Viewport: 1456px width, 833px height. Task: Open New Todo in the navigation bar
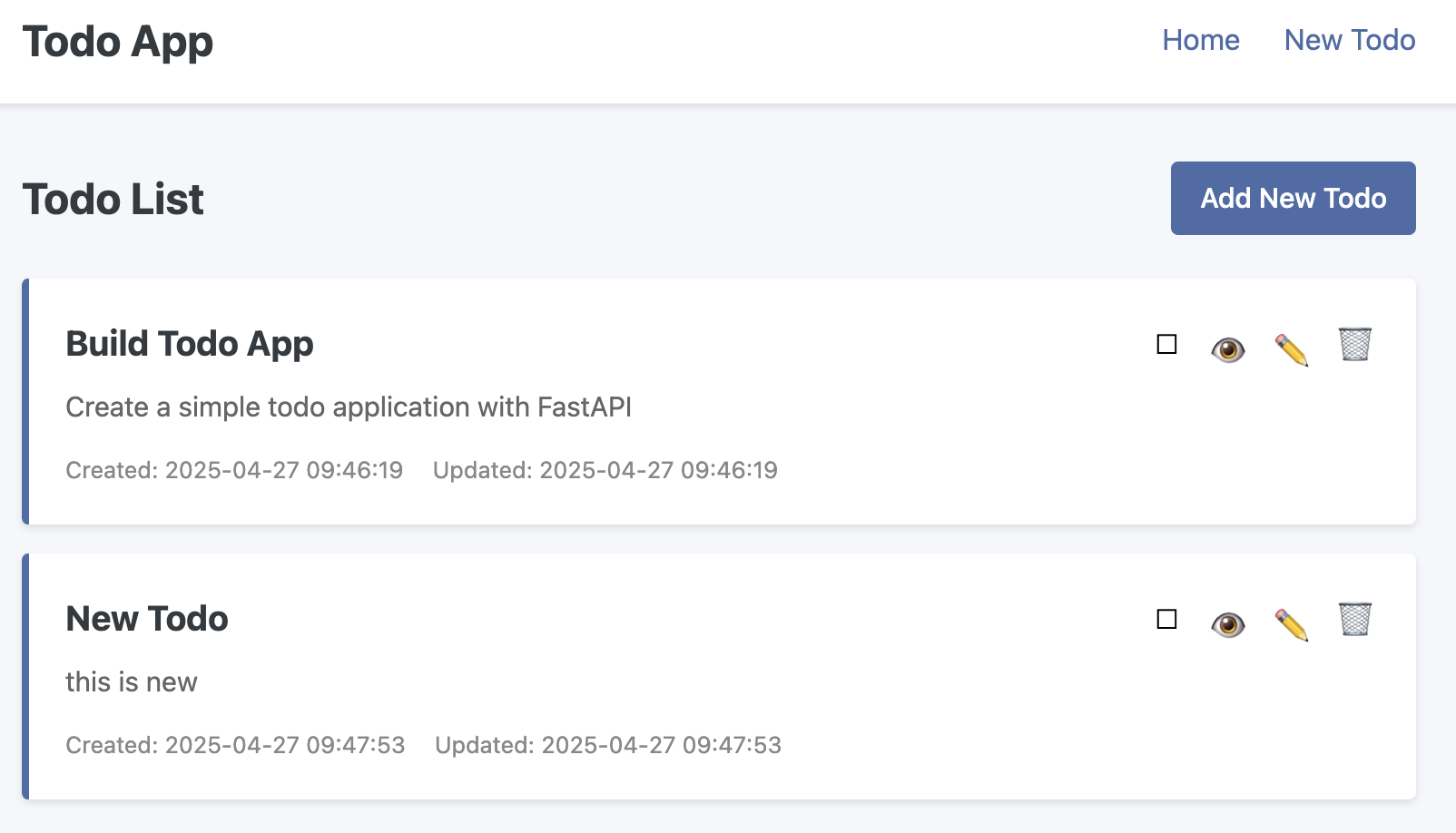pyautogui.click(x=1350, y=40)
